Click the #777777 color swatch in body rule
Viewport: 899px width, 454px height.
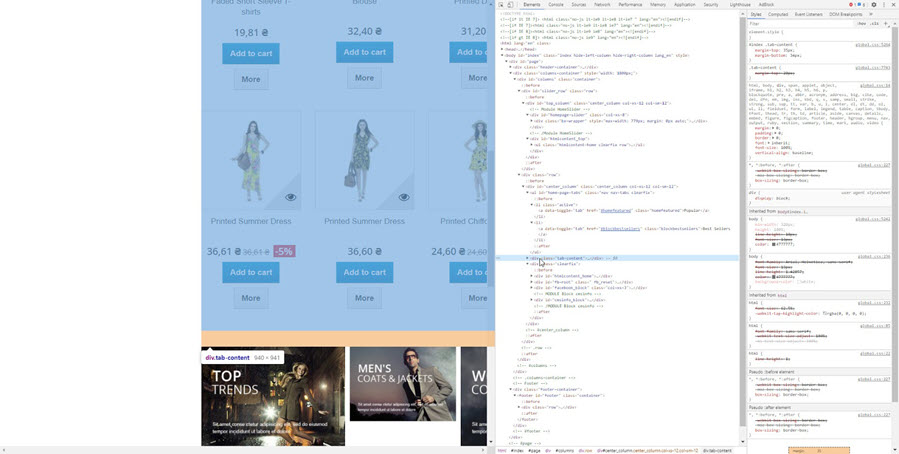click(x=774, y=244)
